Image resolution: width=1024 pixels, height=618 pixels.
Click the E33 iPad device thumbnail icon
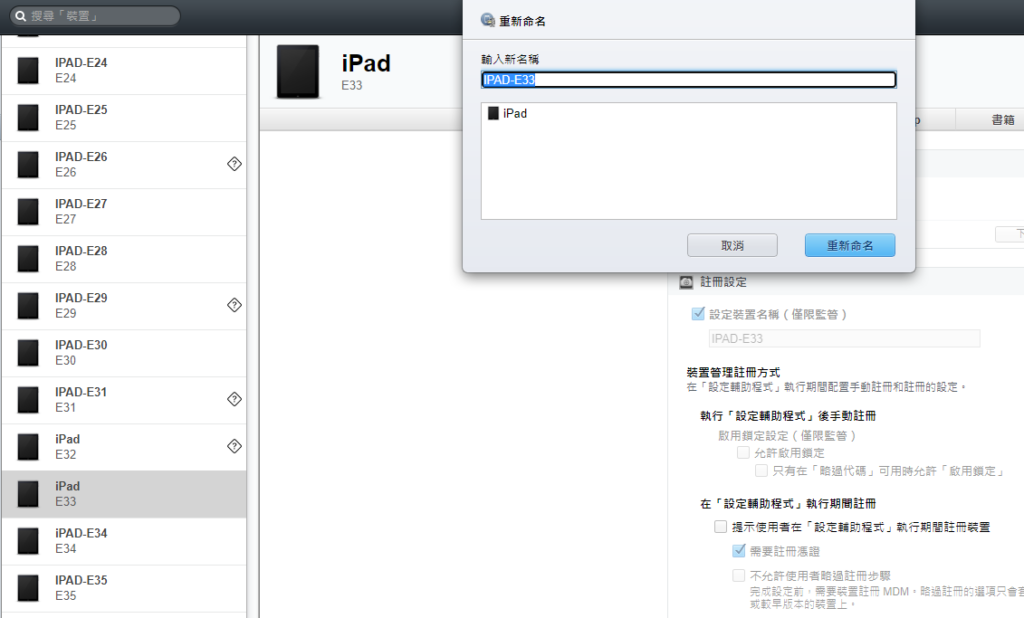[x=27, y=494]
